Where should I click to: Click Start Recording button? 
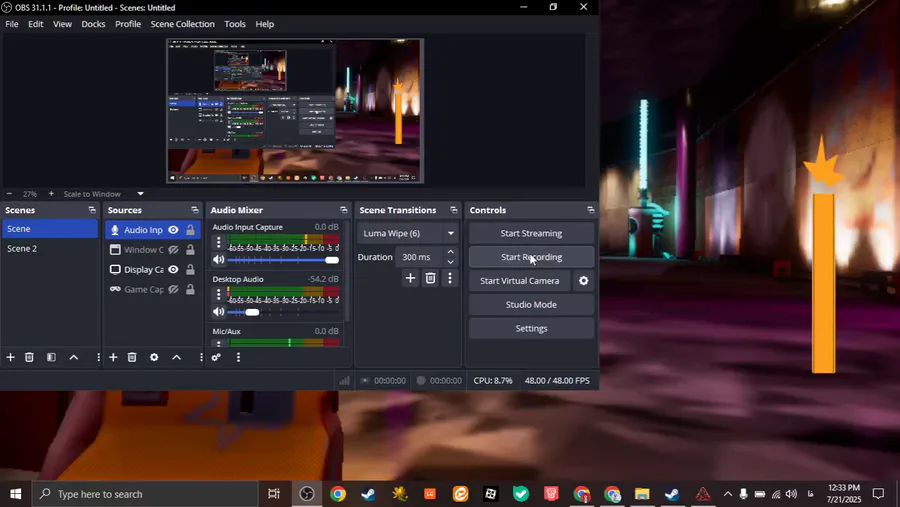[531, 257]
